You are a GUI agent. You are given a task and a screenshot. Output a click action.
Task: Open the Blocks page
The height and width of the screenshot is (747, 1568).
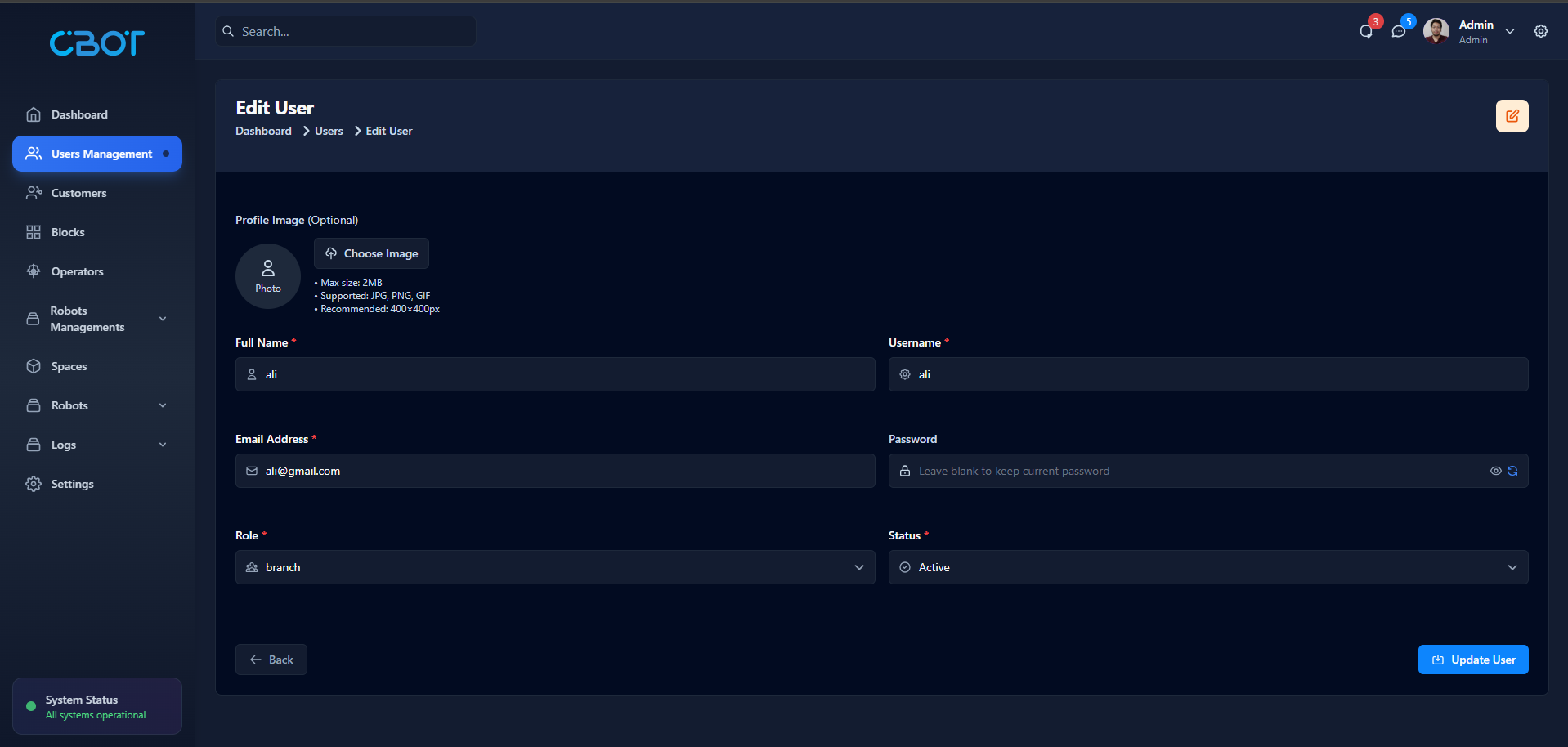tap(68, 232)
